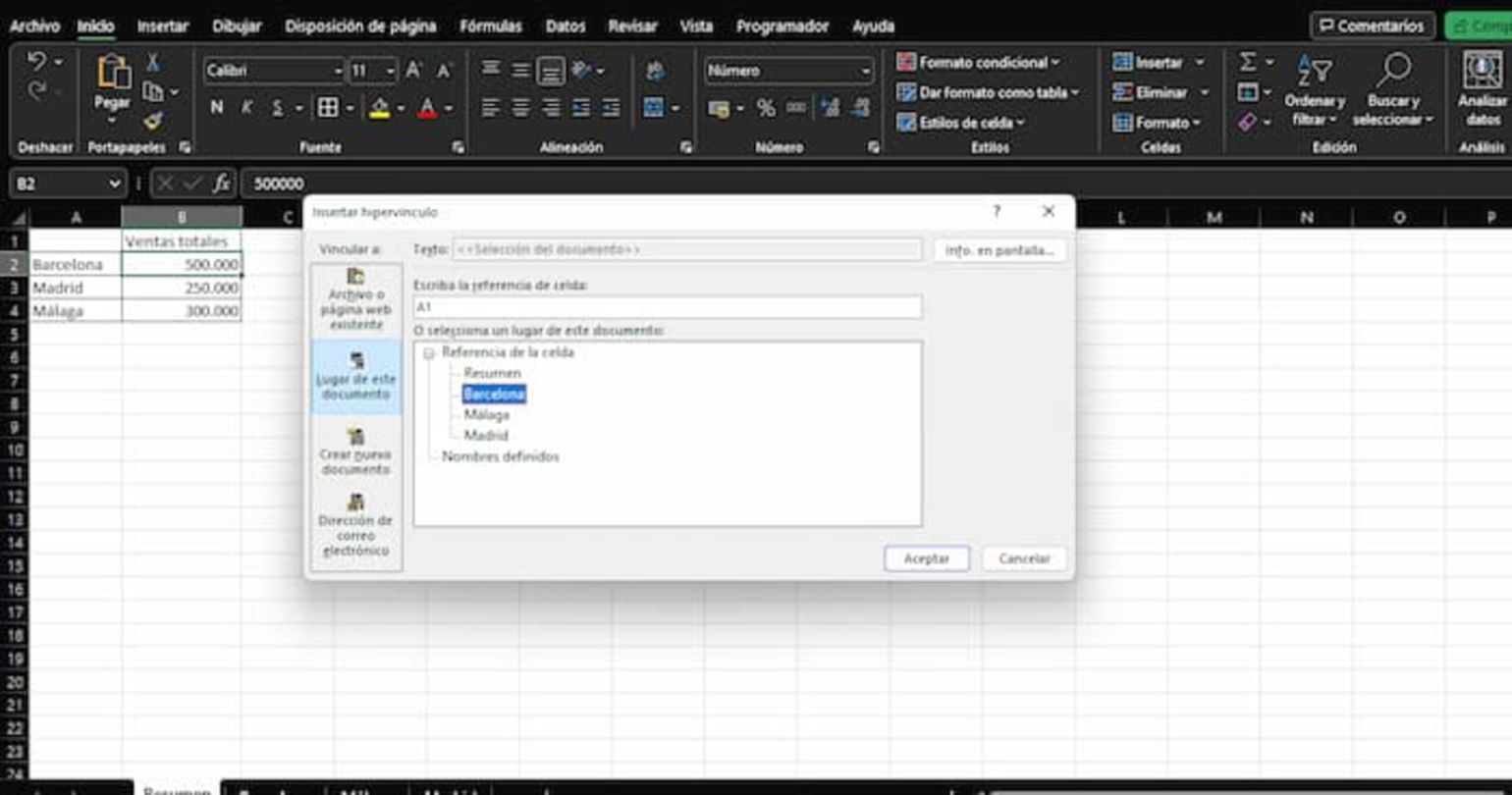Open the Estilos de celda menu
1512x795 pixels.
tap(960, 123)
